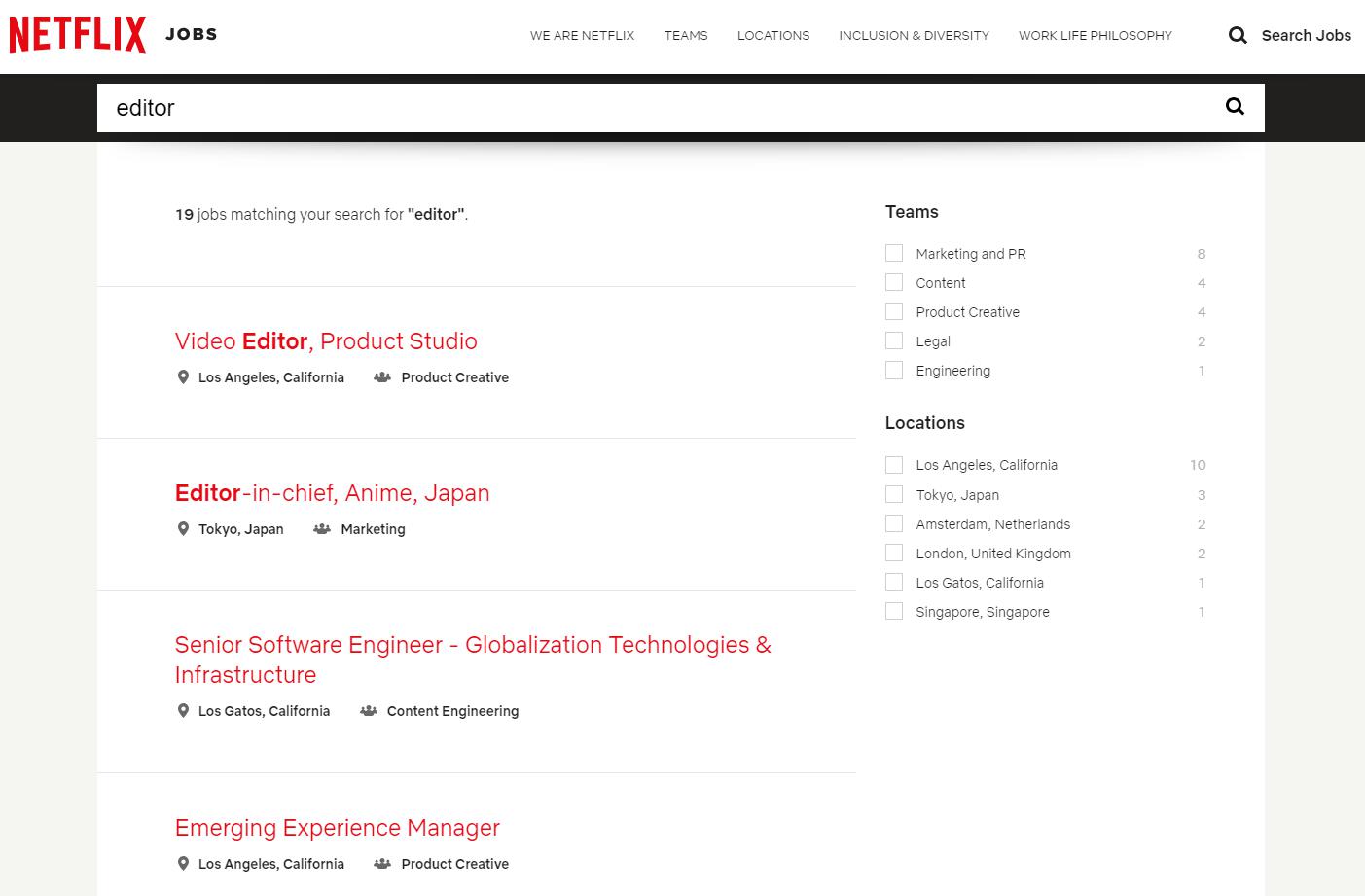Click the location pin for Emerging Experience Manager
The image size is (1365, 896).
(183, 863)
